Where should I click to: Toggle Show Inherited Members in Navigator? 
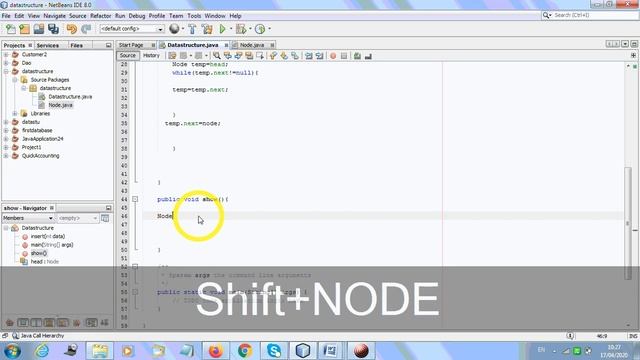click(9, 323)
